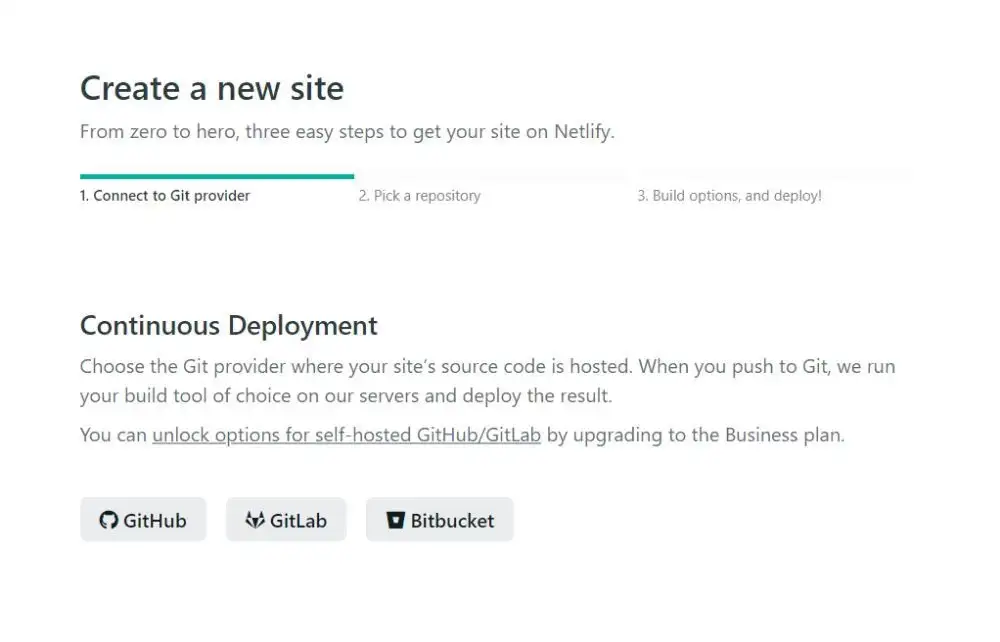Click the Create a new site heading
The image size is (1000, 642).
(211, 88)
